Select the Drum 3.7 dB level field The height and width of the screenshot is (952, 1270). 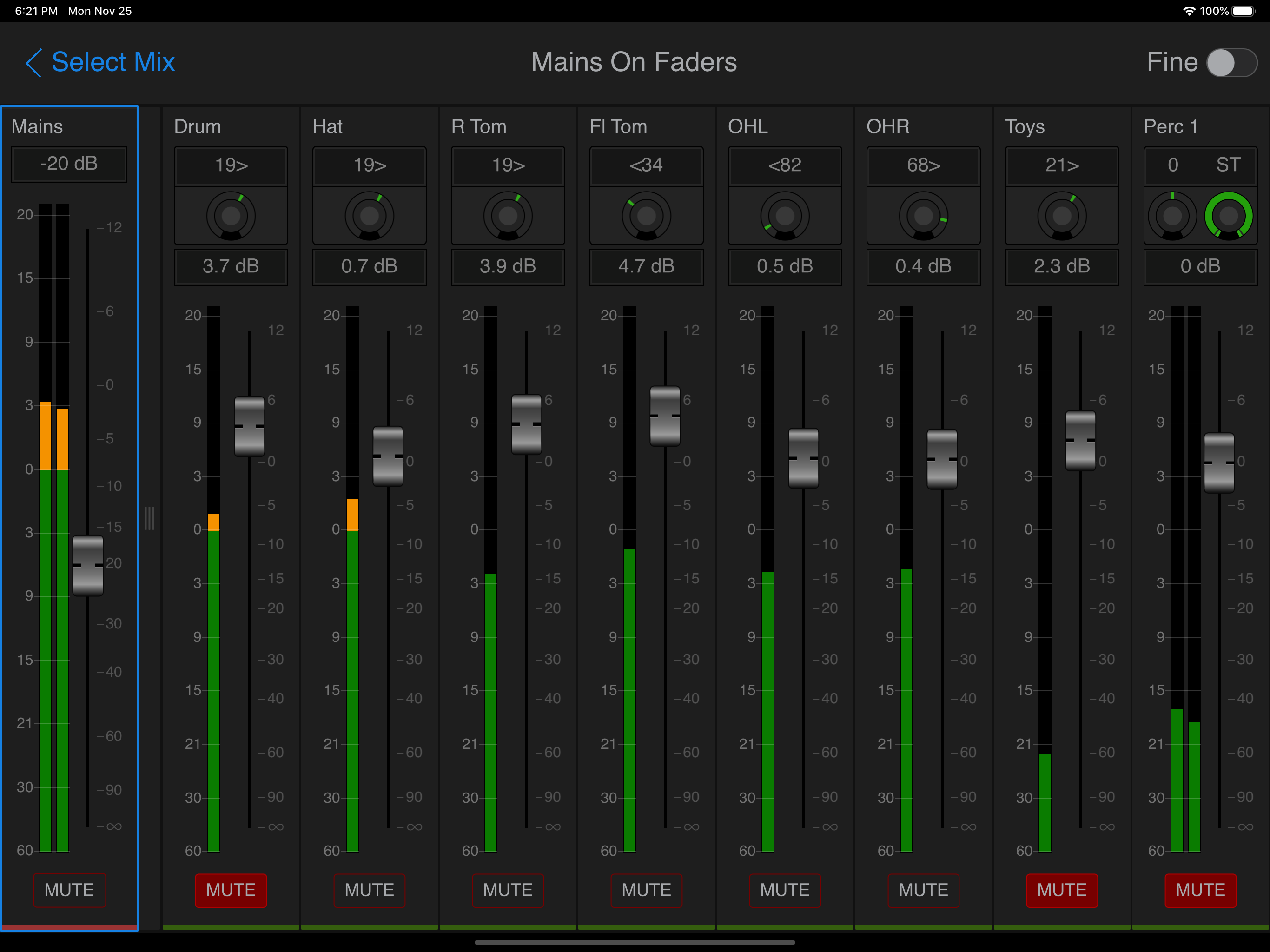click(231, 266)
